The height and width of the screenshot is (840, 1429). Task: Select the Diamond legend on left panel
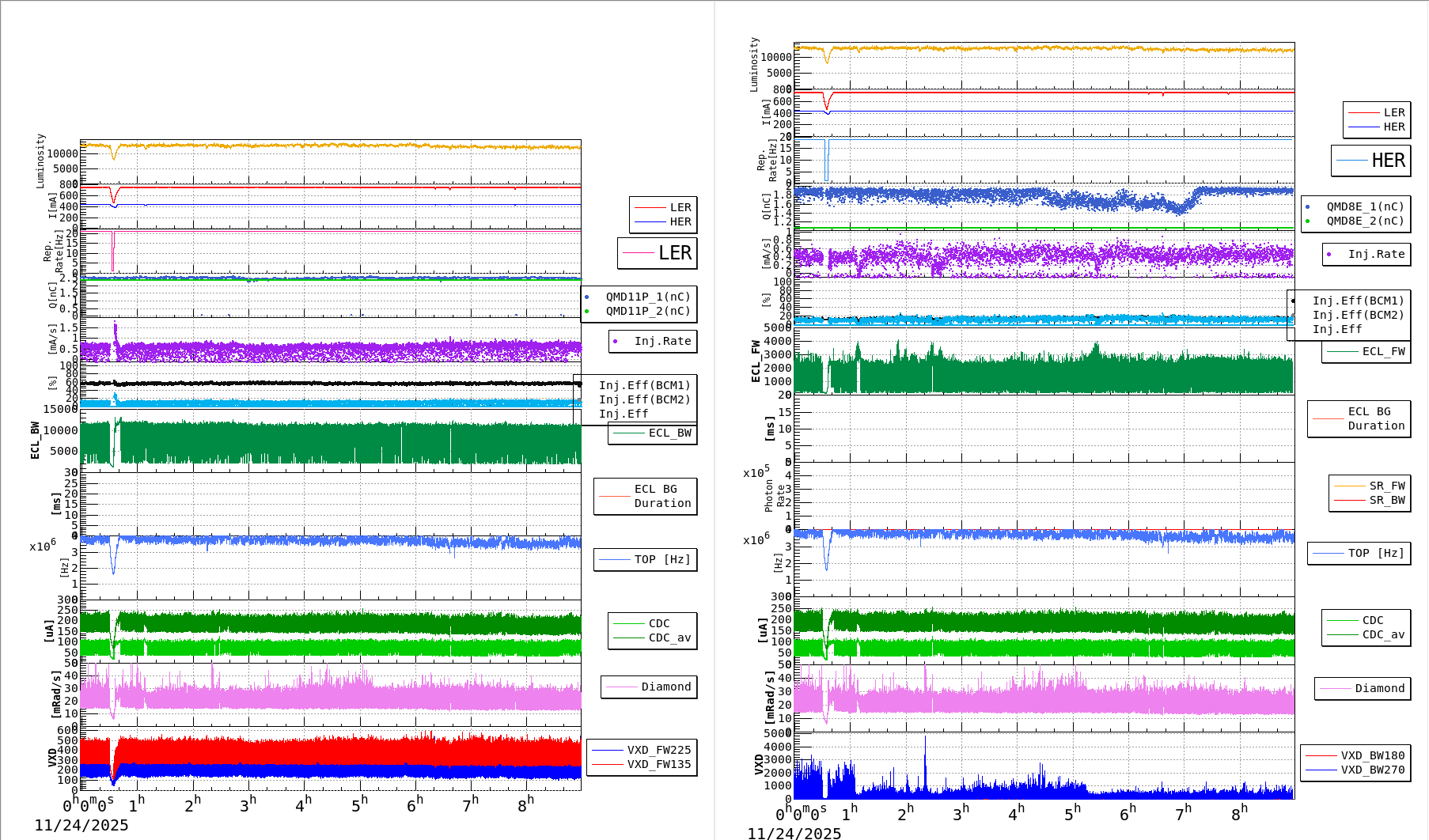[650, 687]
